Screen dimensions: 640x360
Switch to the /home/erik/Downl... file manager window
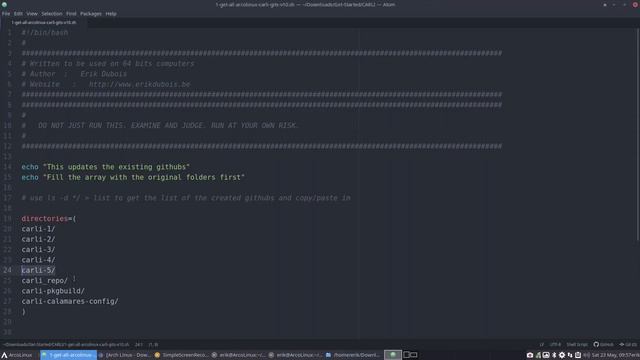click(x=353, y=355)
